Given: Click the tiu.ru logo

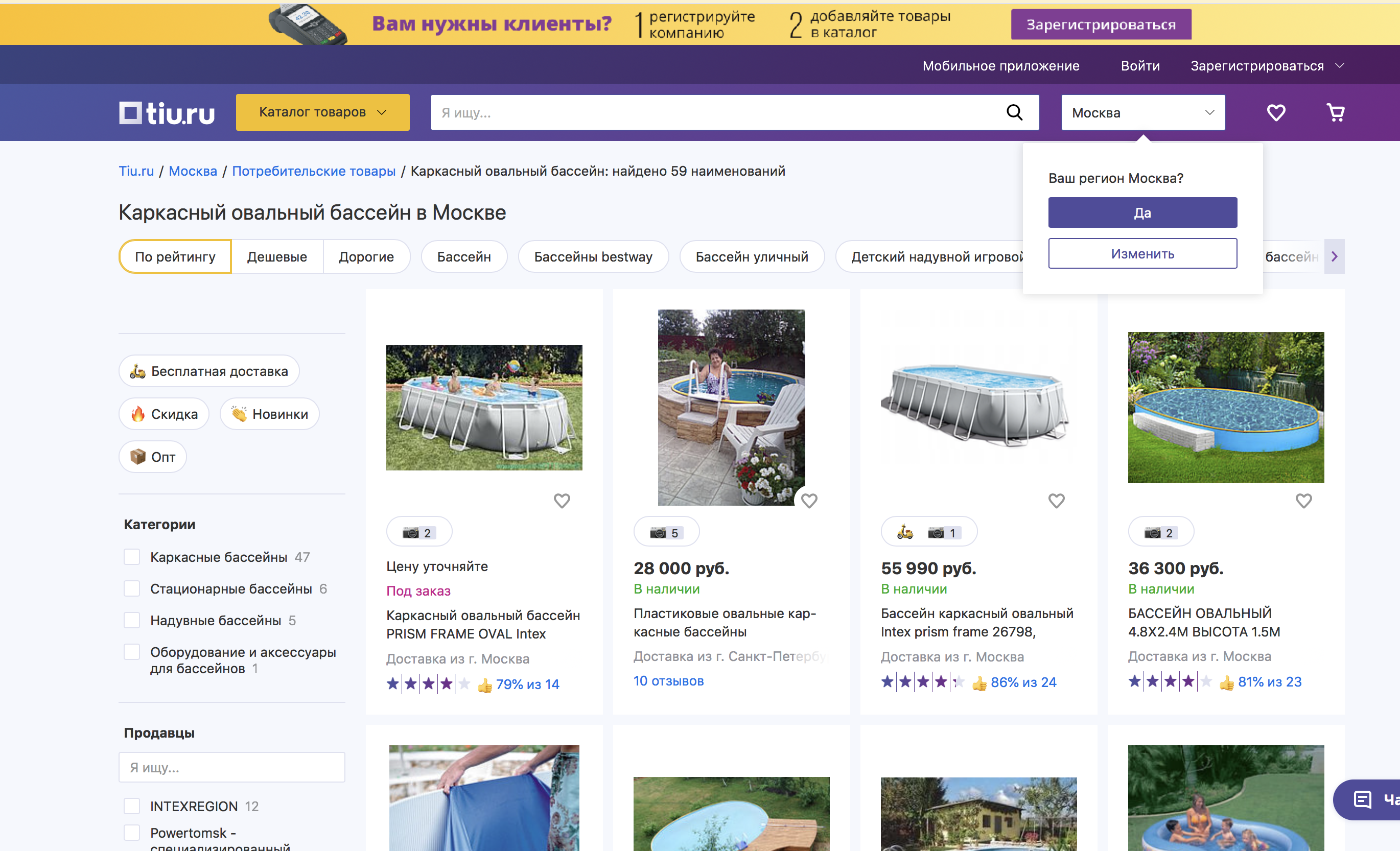Looking at the screenshot, I should 167,112.
